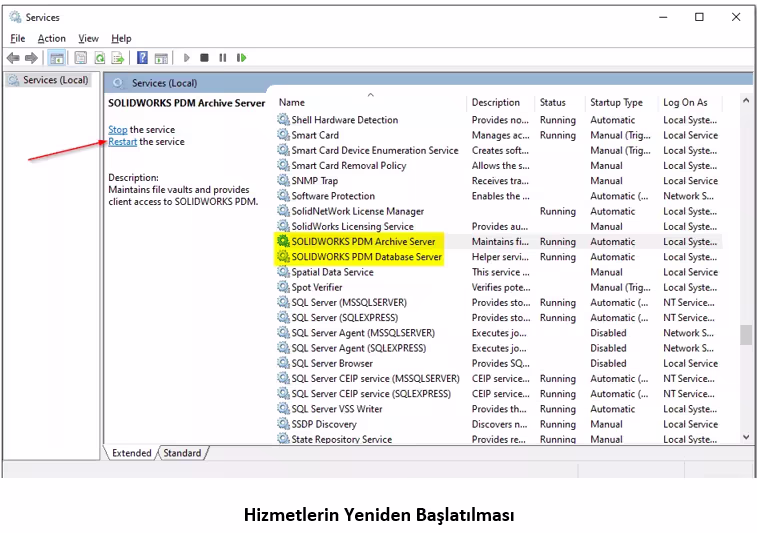757x533 pixels.
Task: Select the Spatial Data Service row
Action: click(x=499, y=272)
